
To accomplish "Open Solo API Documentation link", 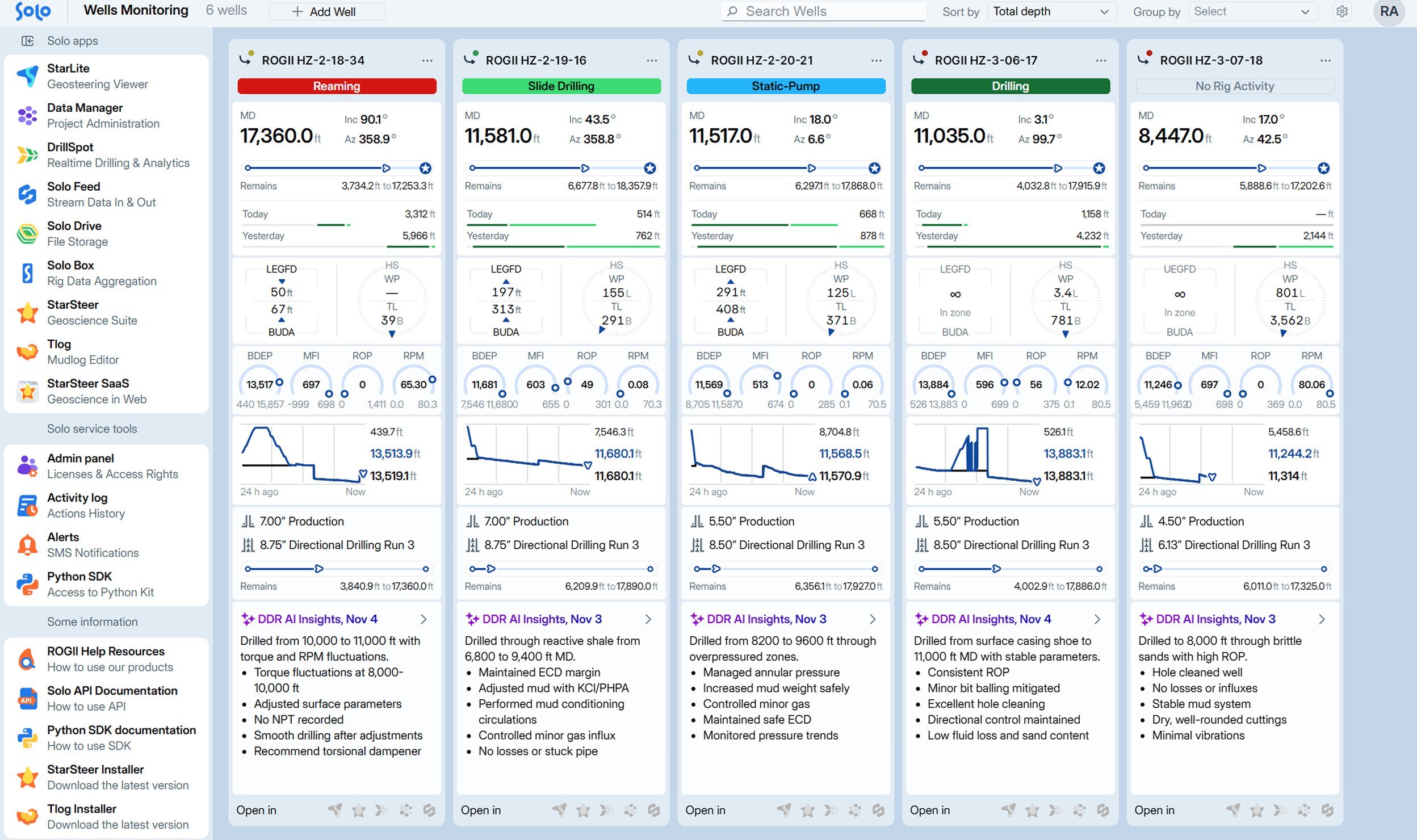I will click(112, 698).
